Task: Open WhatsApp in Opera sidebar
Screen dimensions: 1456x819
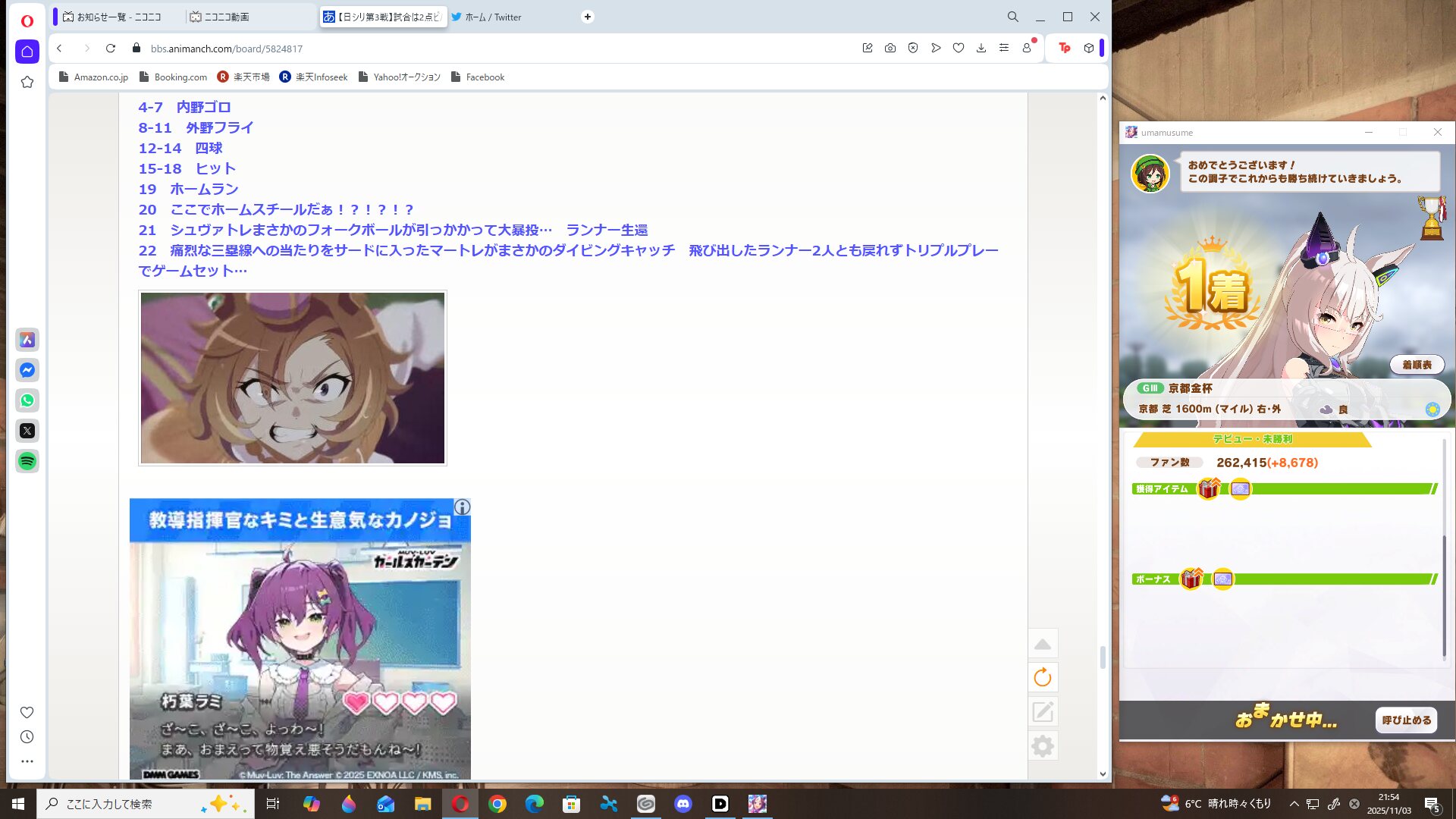Action: pyautogui.click(x=27, y=400)
